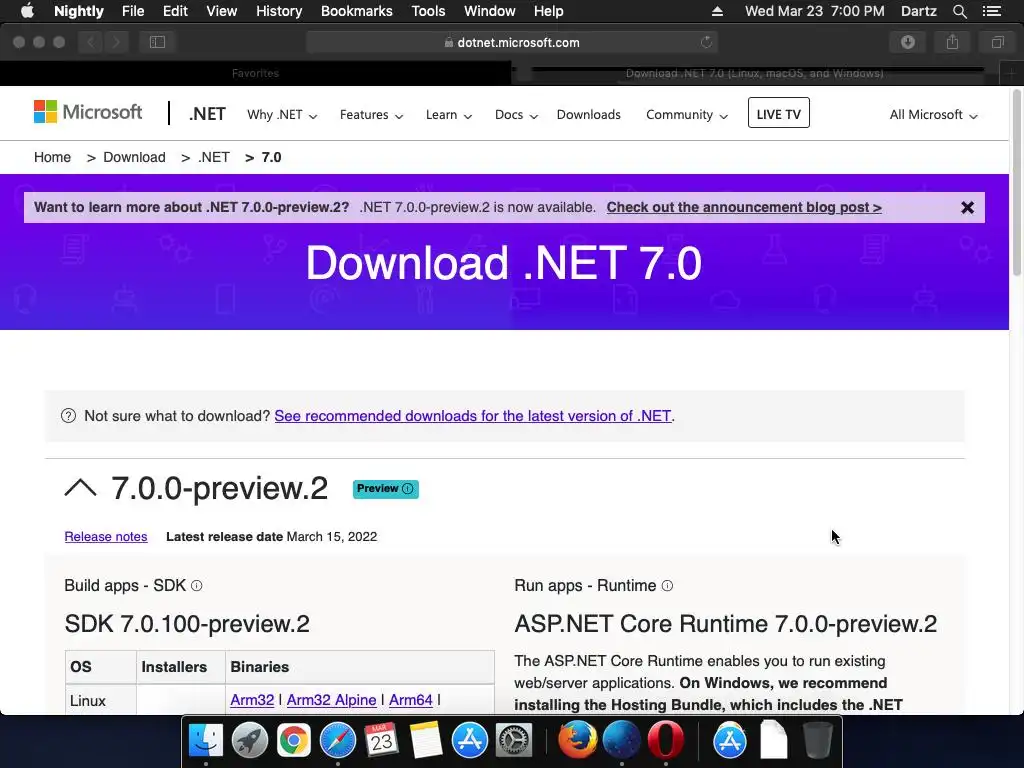This screenshot has width=1024, height=768.
Task: Go to Downloads in site navigation
Action: pos(588,115)
